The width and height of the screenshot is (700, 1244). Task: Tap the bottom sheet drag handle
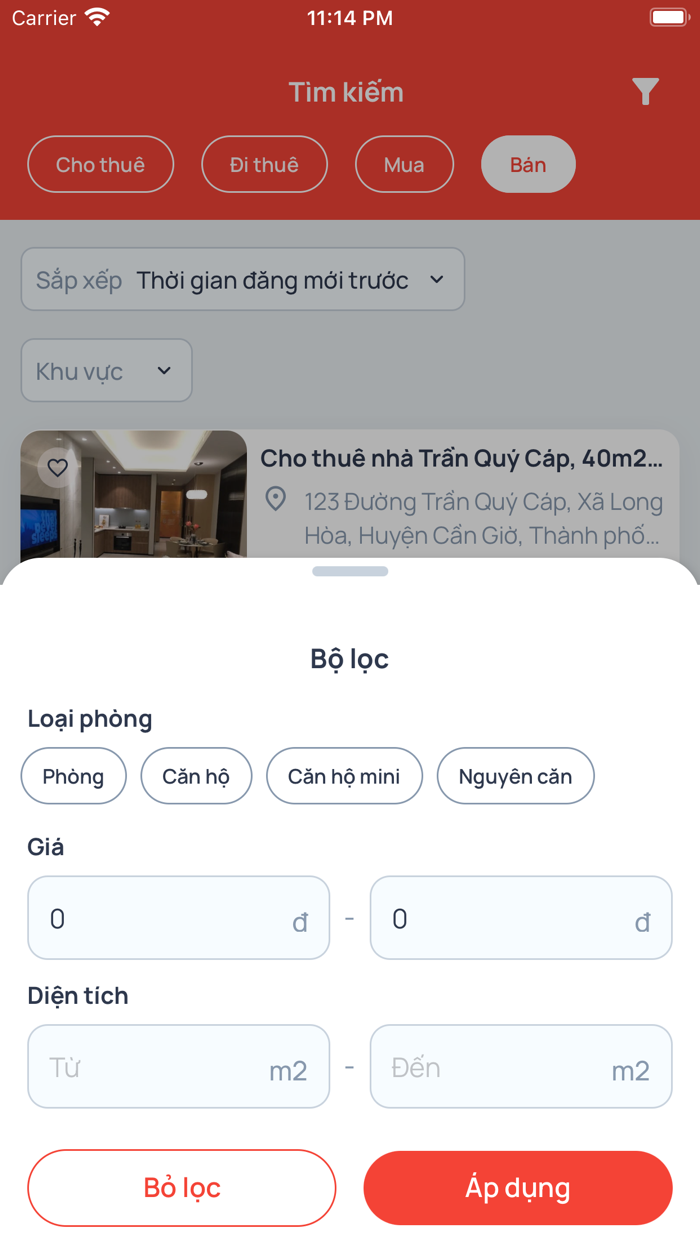(x=349, y=570)
